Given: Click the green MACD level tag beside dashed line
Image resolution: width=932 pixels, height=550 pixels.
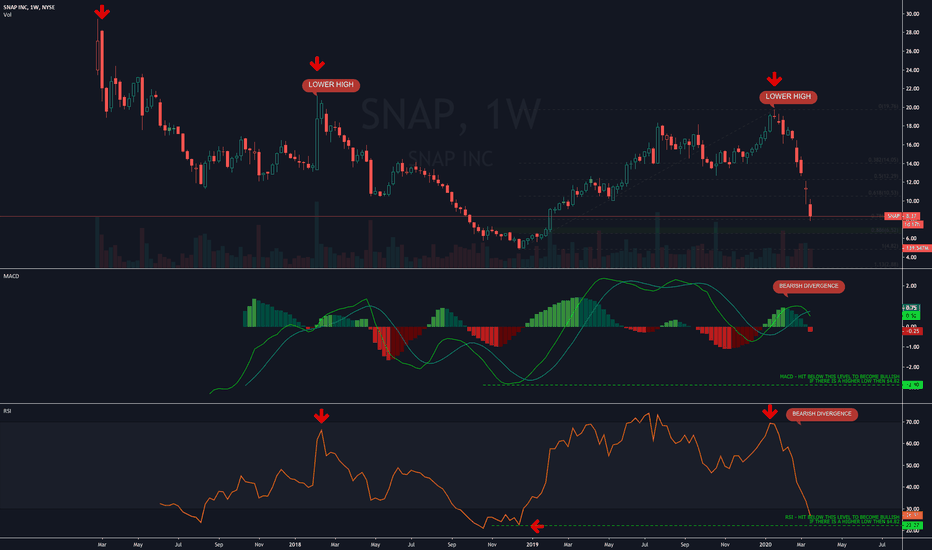Looking at the screenshot, I should (912, 385).
